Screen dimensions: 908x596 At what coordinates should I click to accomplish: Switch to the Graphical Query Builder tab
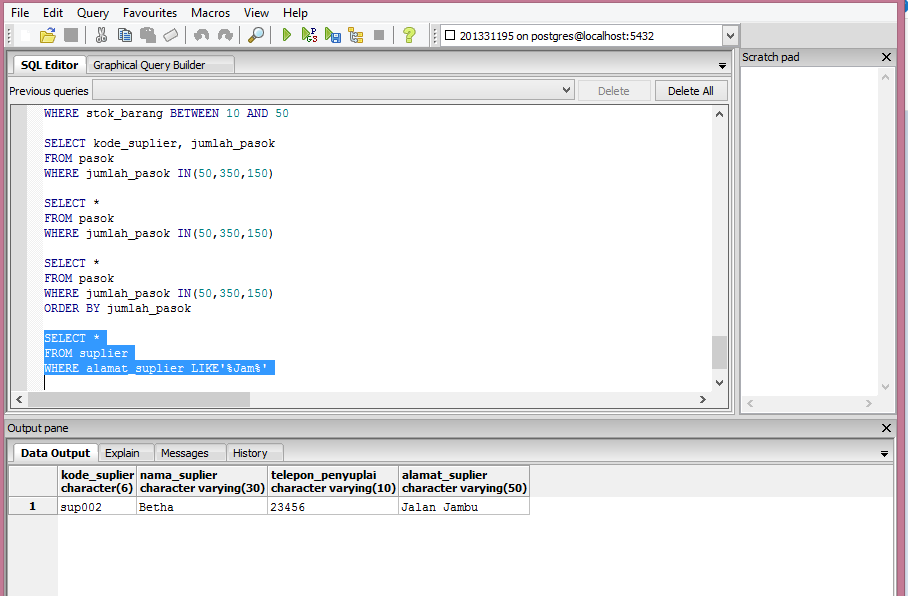click(160, 63)
